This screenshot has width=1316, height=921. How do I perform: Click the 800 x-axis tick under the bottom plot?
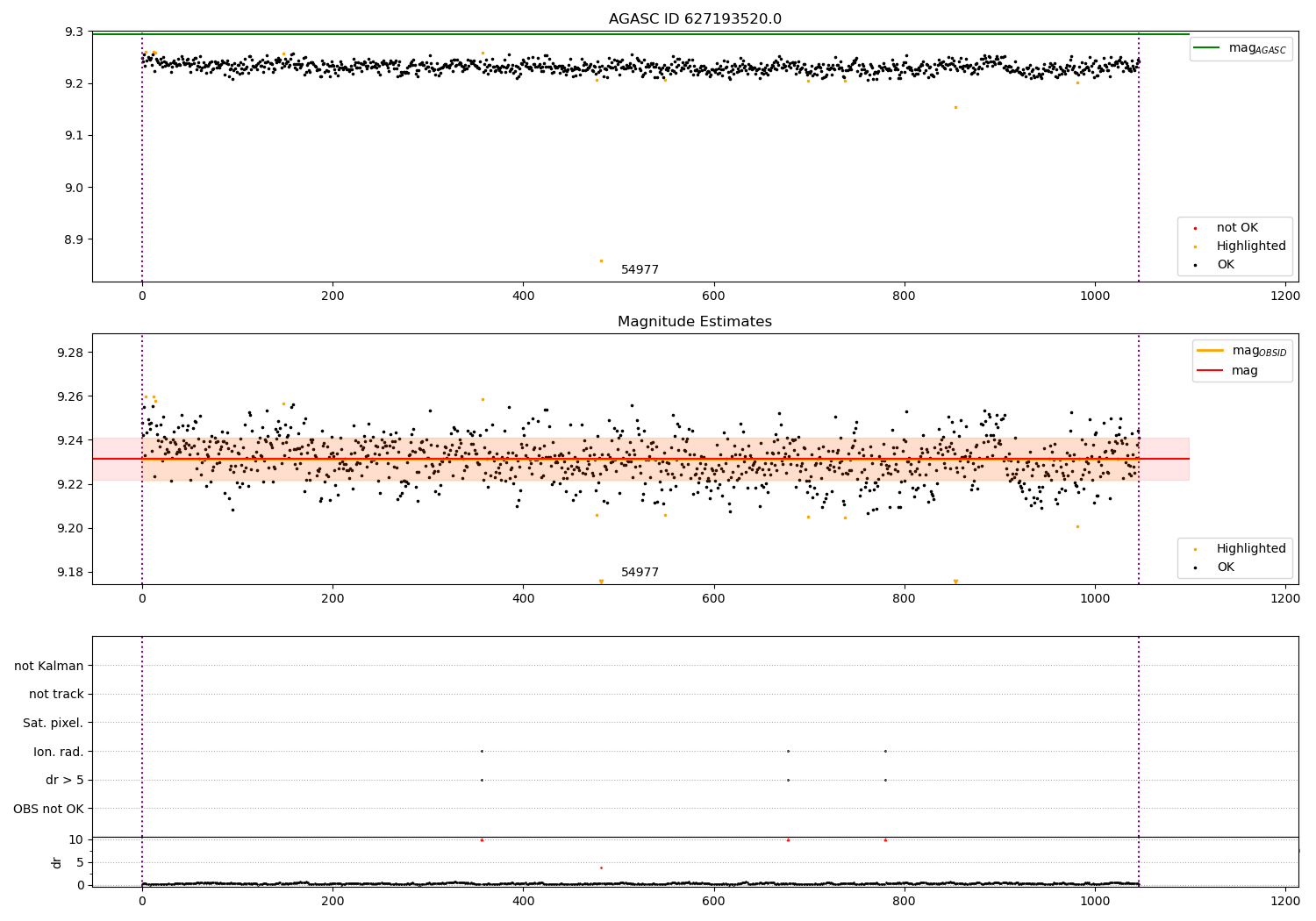pyautogui.click(x=905, y=901)
